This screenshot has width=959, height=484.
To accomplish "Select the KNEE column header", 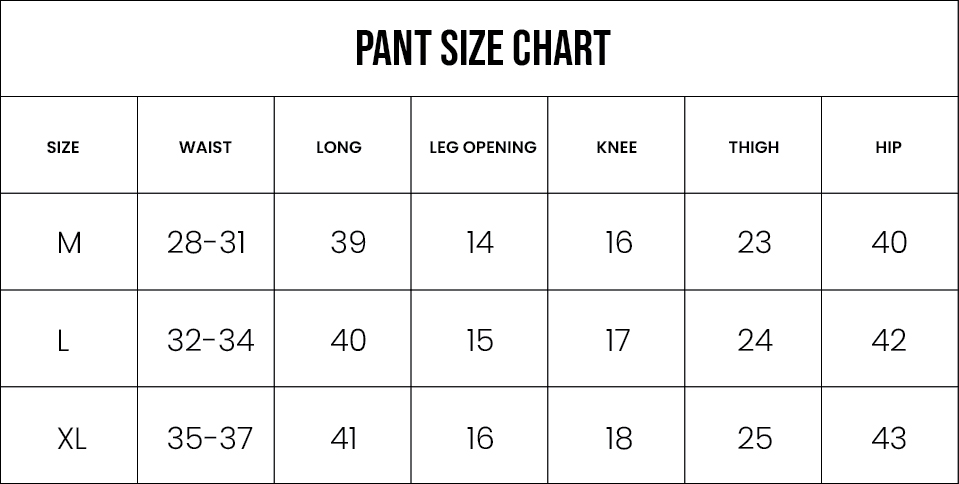I will point(617,147).
